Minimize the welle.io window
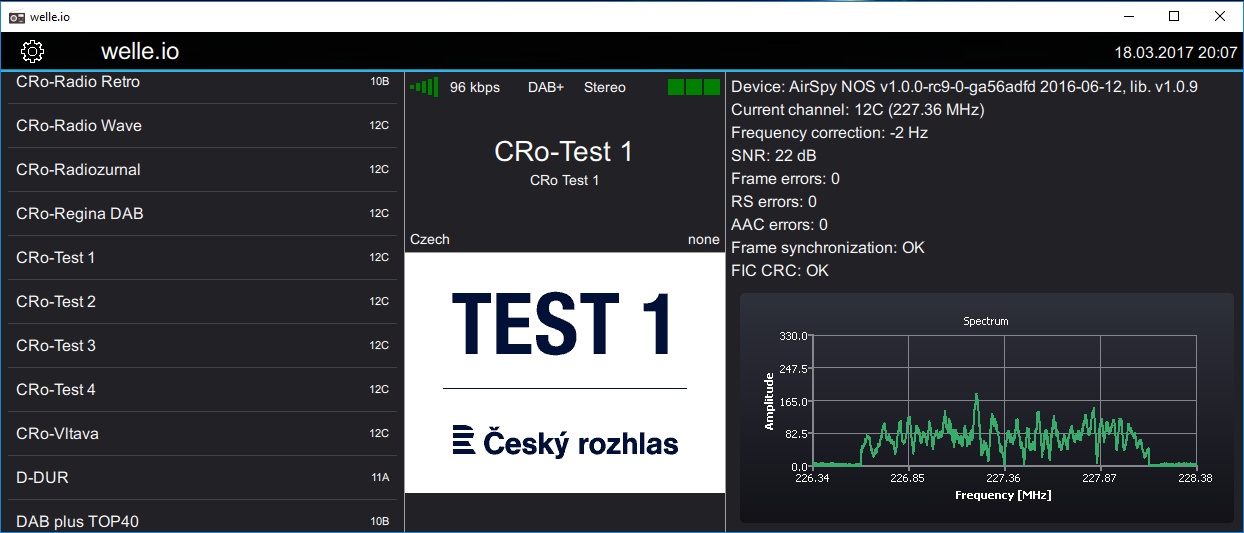This screenshot has height=533, width=1244. click(1128, 16)
